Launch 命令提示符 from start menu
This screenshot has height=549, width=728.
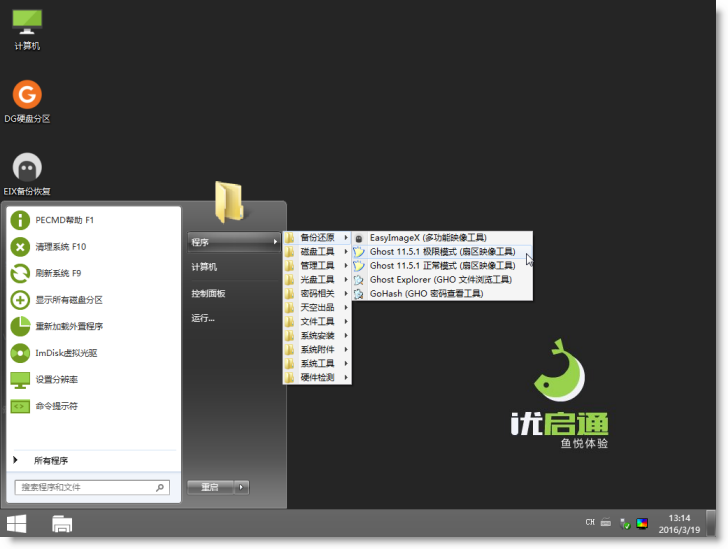tap(56, 406)
